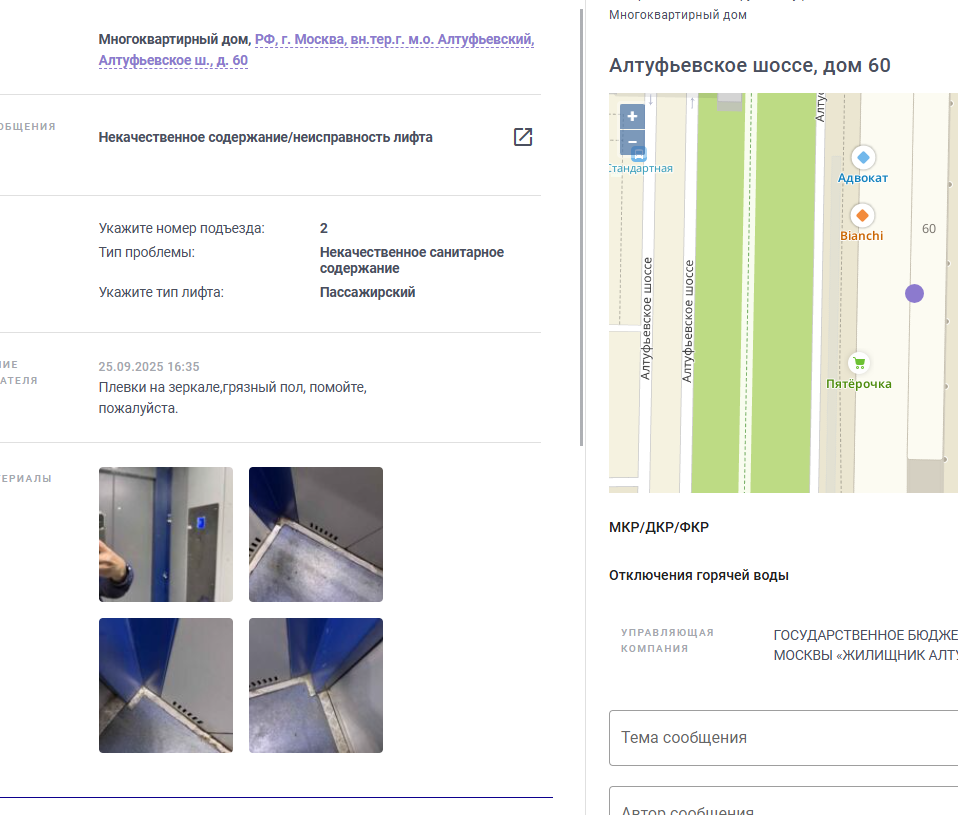The image size is (958, 815).
Task: Focus the Автор сообщения input field
Action: coord(783,801)
